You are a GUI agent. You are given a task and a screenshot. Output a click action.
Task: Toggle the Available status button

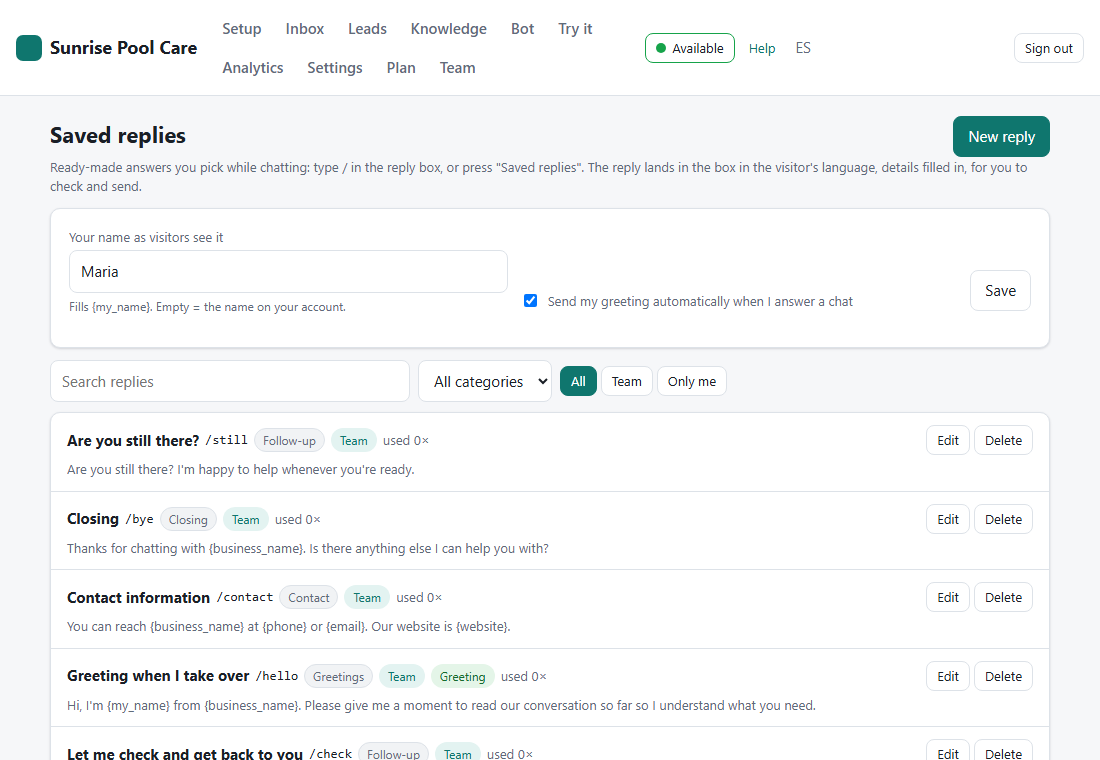[x=690, y=48]
